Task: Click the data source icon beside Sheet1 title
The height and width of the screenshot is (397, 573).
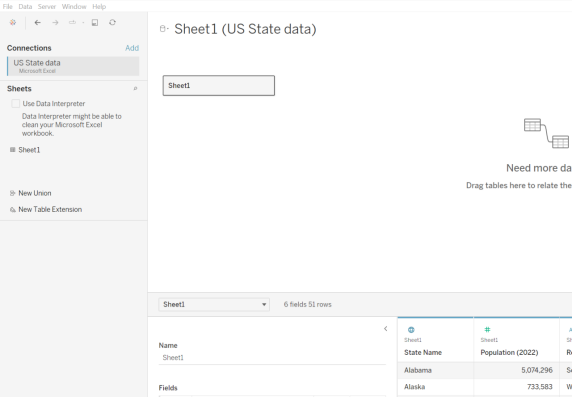Action: pyautogui.click(x=163, y=29)
